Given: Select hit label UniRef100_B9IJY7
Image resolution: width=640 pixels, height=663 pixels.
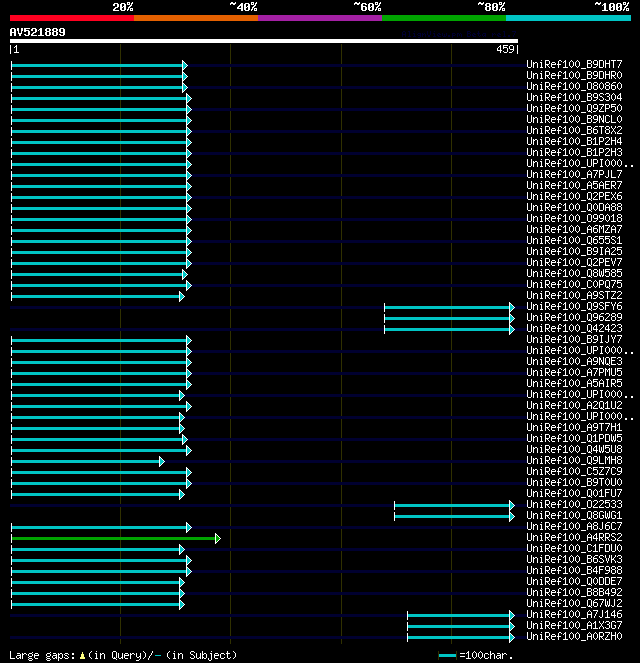Looking at the screenshot, I should (574, 339).
